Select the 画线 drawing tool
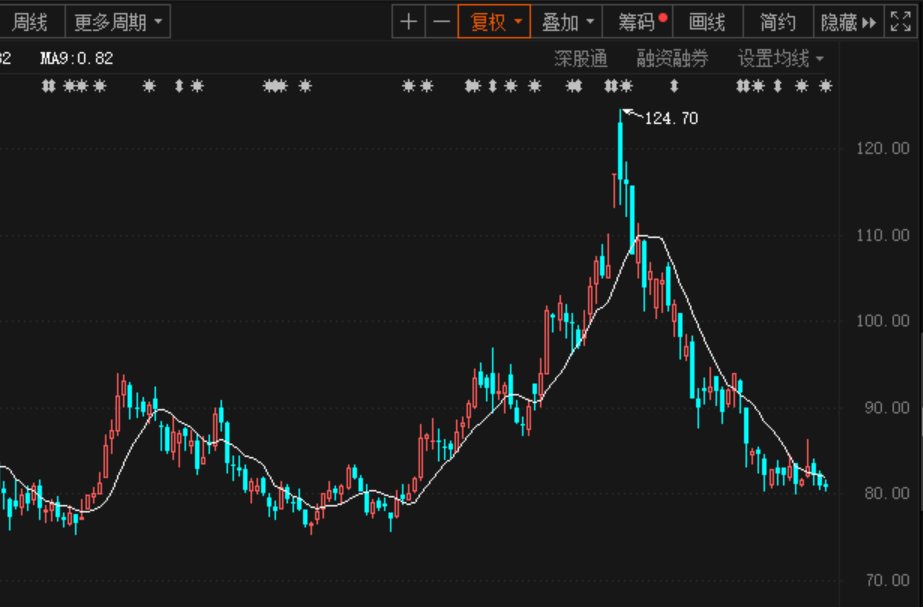Viewport: 923px width, 607px height. (x=707, y=22)
